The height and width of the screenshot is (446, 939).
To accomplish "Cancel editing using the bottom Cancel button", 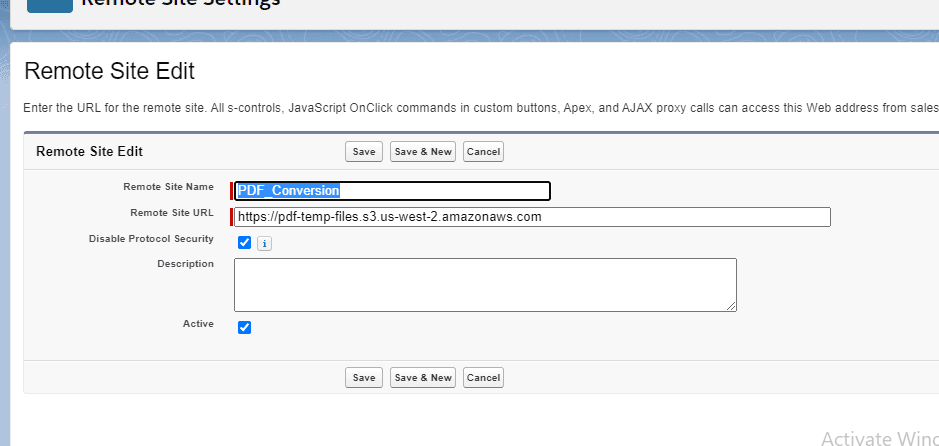I will (x=483, y=378).
